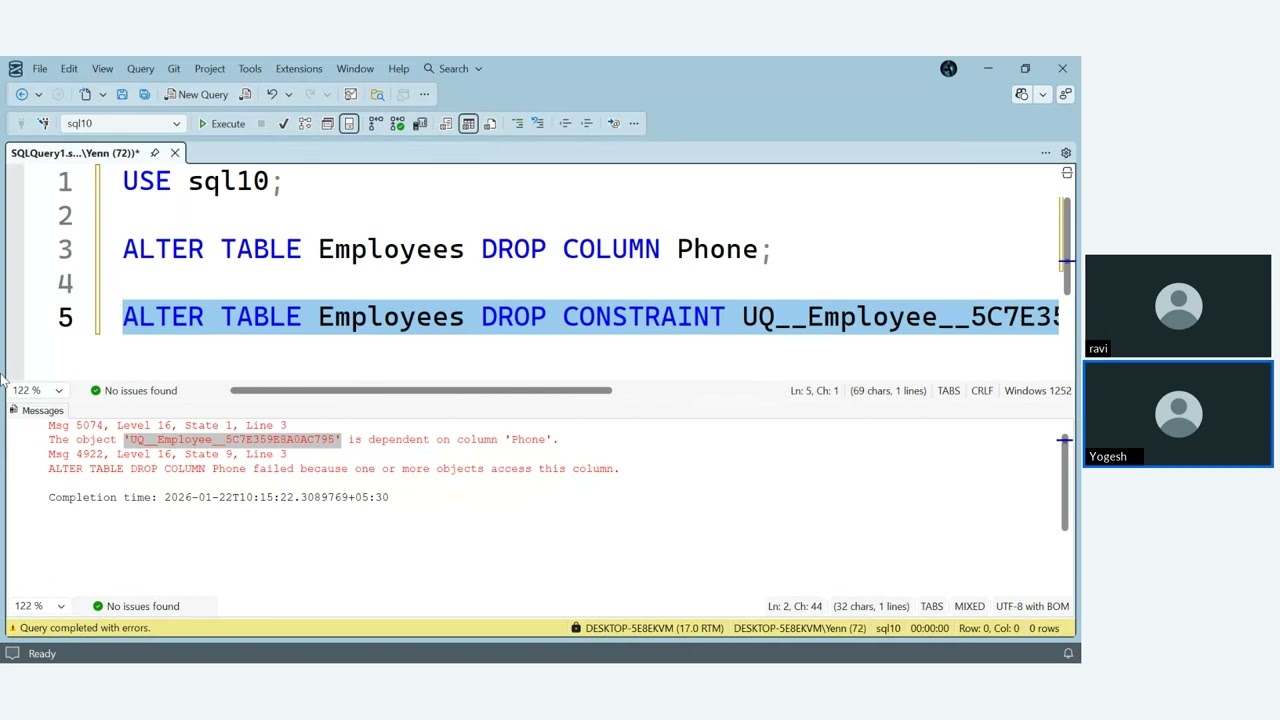Open the Extensions menu
The height and width of the screenshot is (720, 1280).
point(299,69)
